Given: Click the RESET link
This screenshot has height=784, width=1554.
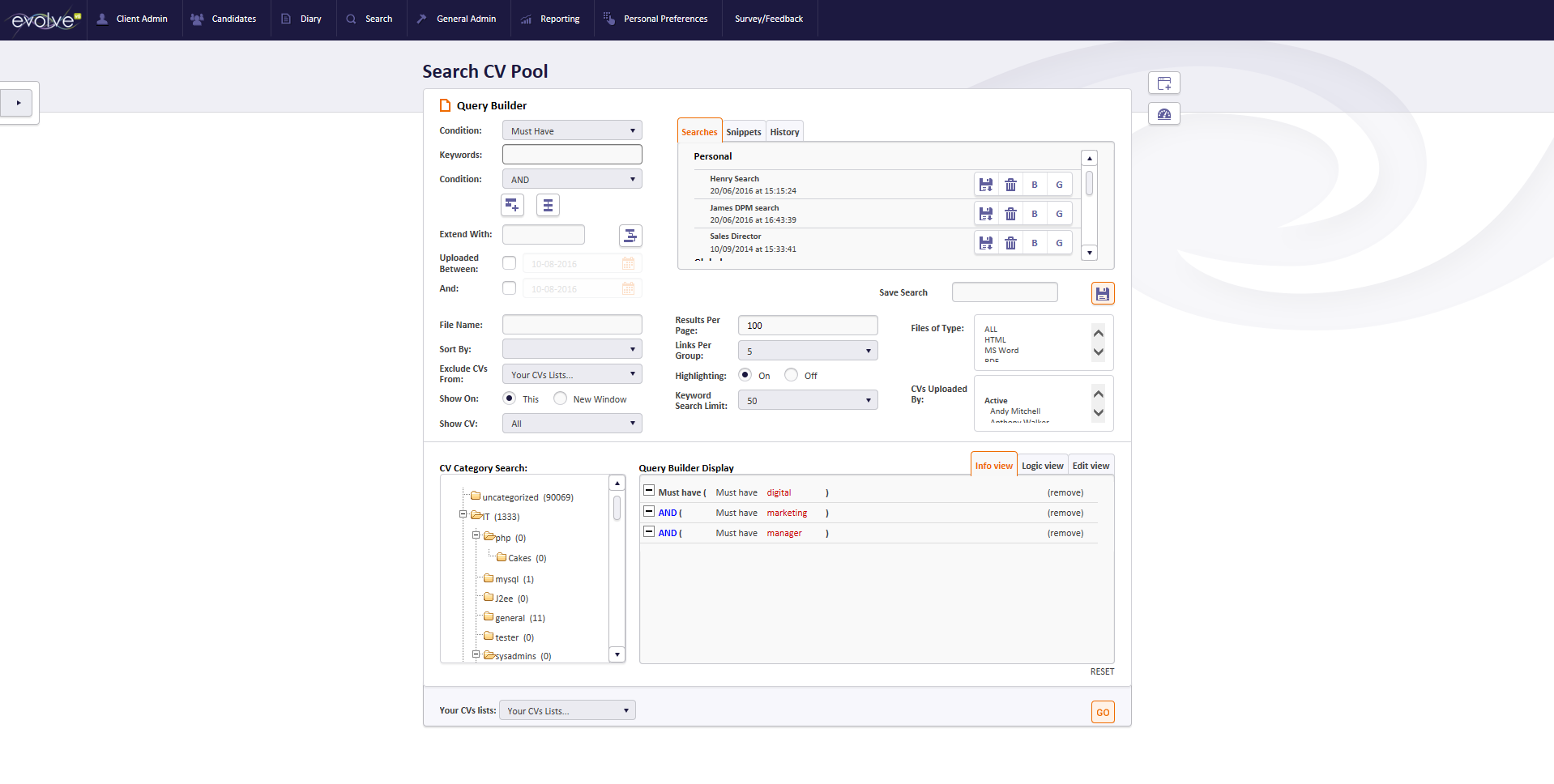Looking at the screenshot, I should coord(1101,671).
